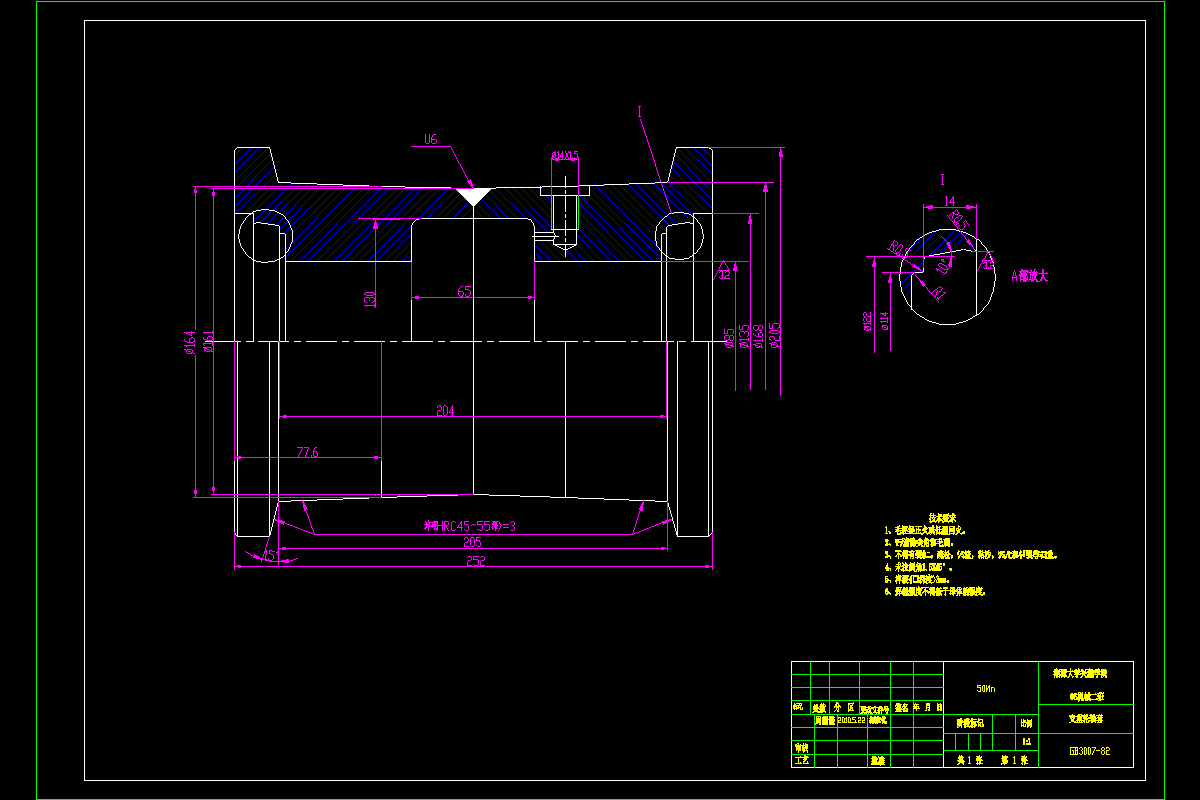Select the 14 dimension in detail view
Image resolution: width=1200 pixels, height=800 pixels.
click(950, 201)
